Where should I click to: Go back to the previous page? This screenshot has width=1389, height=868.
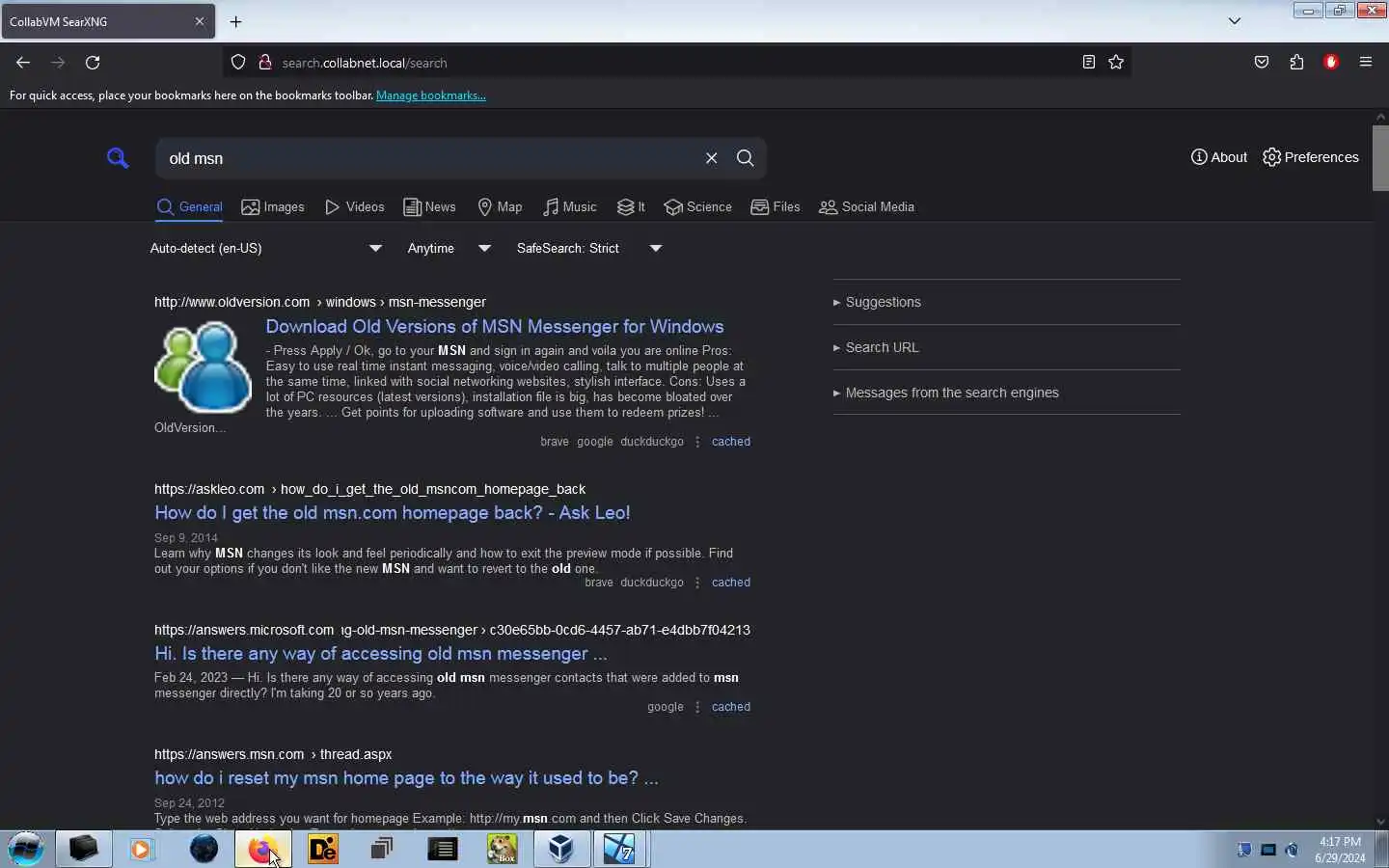[x=23, y=63]
